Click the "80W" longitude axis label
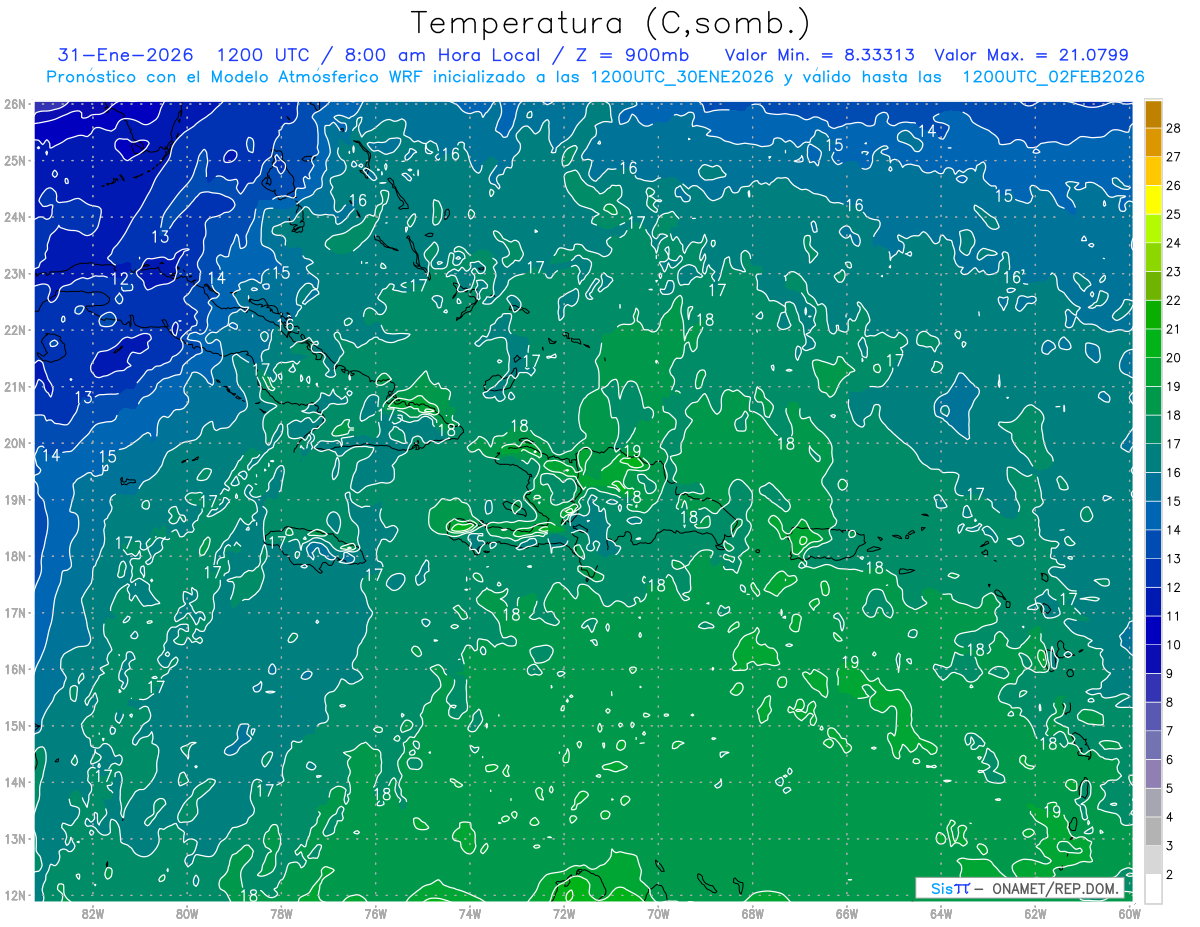 pyautogui.click(x=187, y=914)
